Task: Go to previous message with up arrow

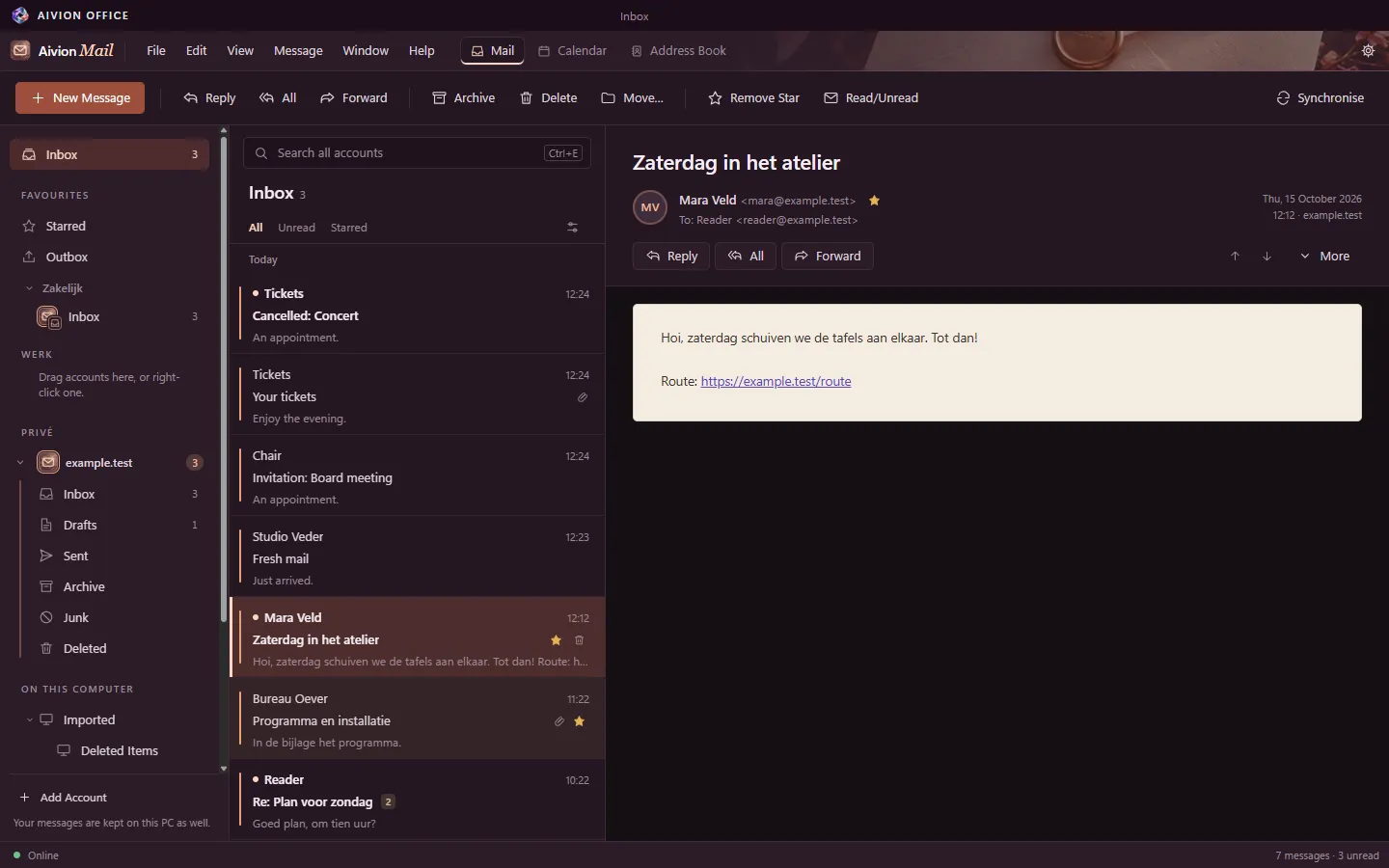Action: pyautogui.click(x=1235, y=257)
